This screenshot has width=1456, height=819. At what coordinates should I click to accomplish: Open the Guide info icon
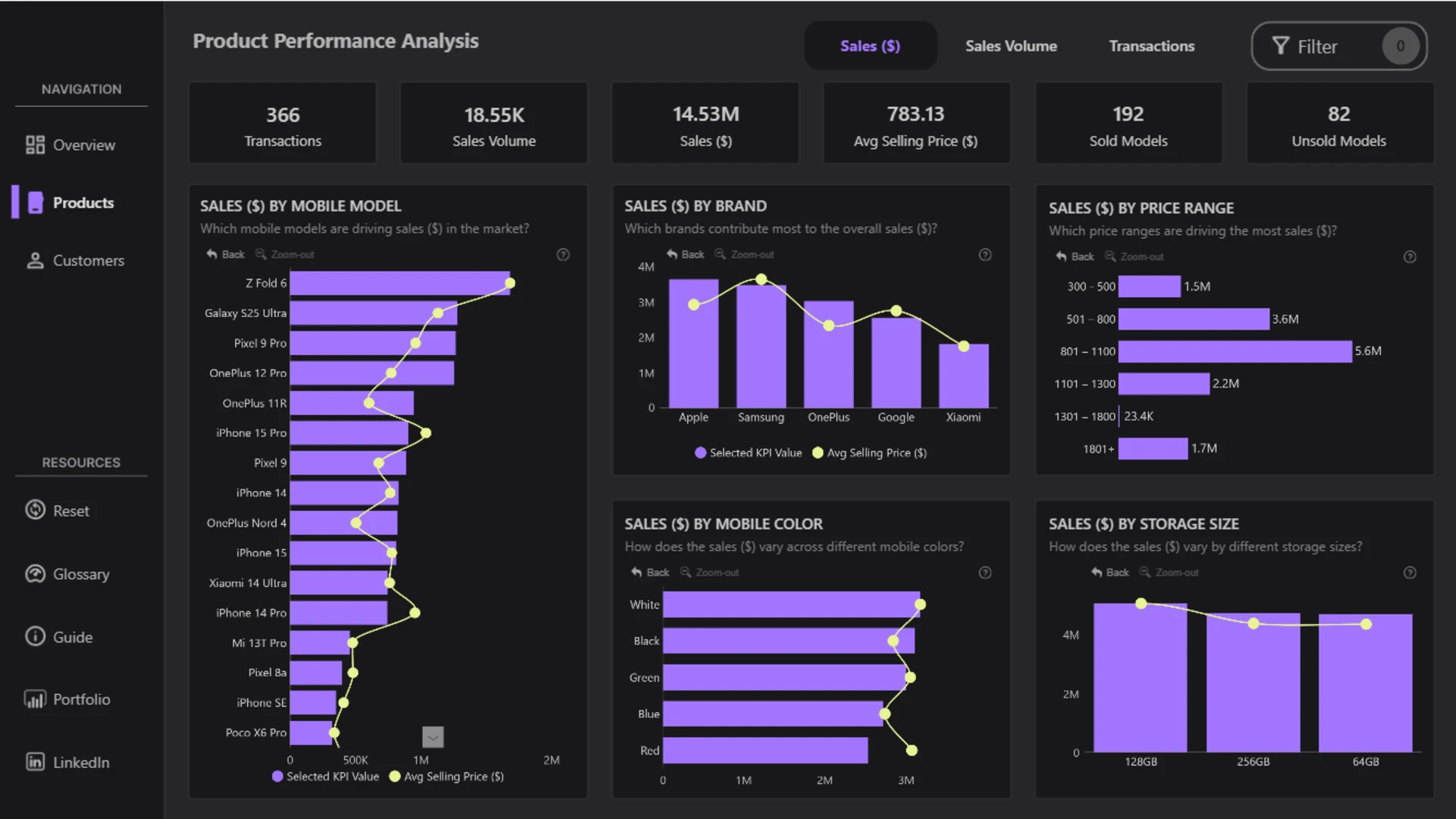click(35, 636)
